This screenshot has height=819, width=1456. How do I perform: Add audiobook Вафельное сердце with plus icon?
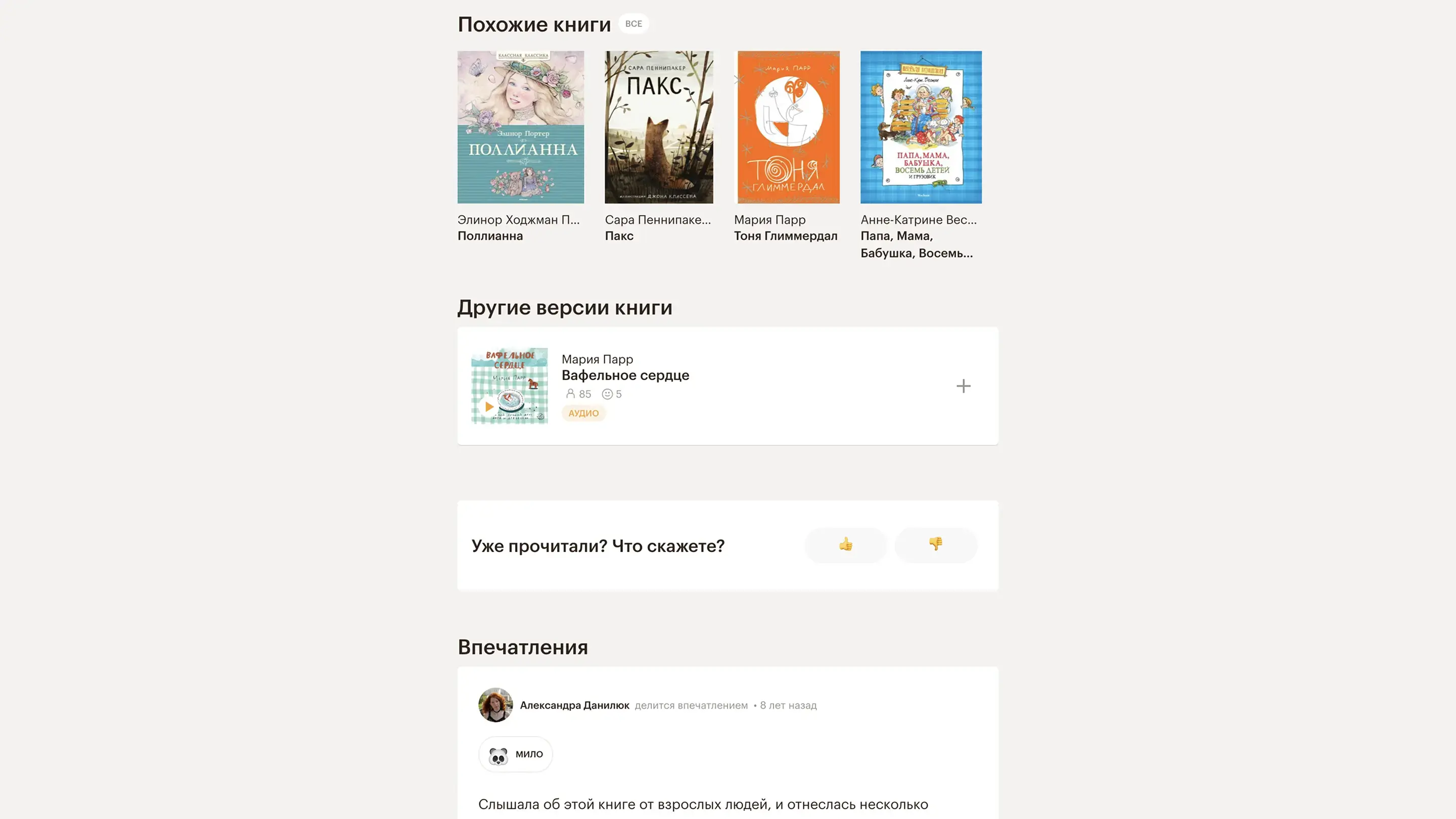tap(963, 386)
